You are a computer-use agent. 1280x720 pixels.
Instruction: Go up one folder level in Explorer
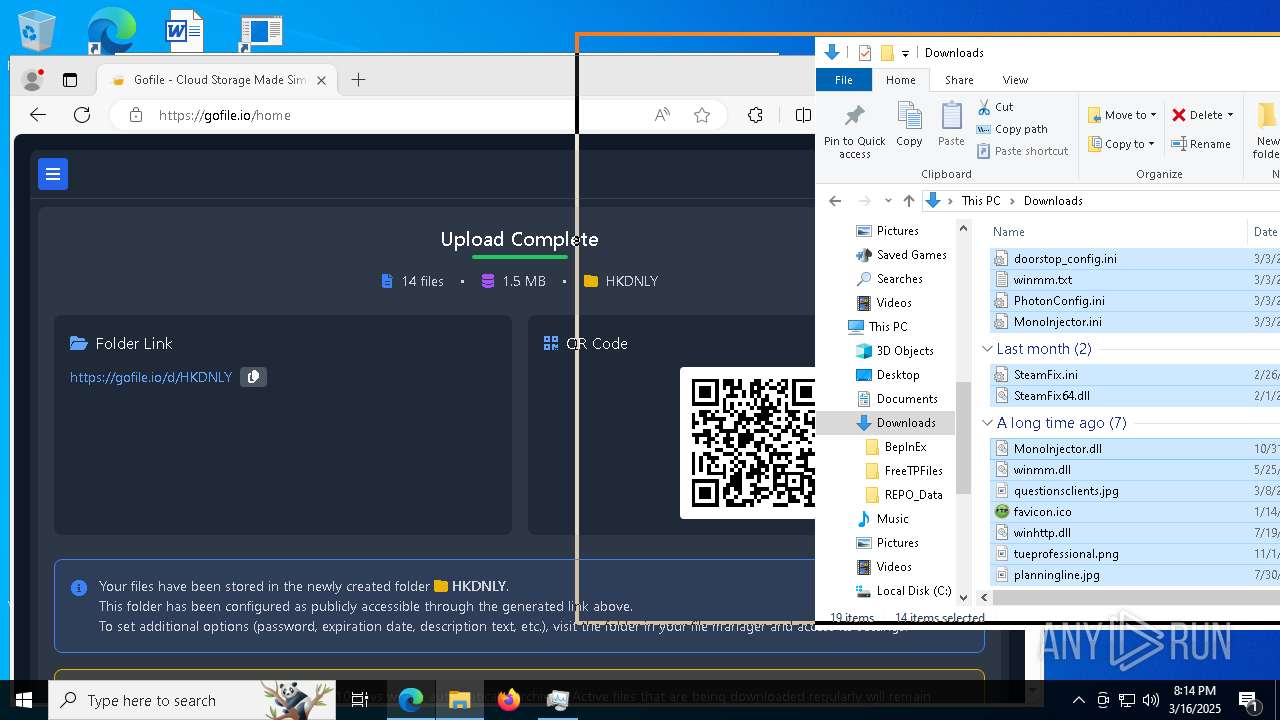tap(909, 201)
